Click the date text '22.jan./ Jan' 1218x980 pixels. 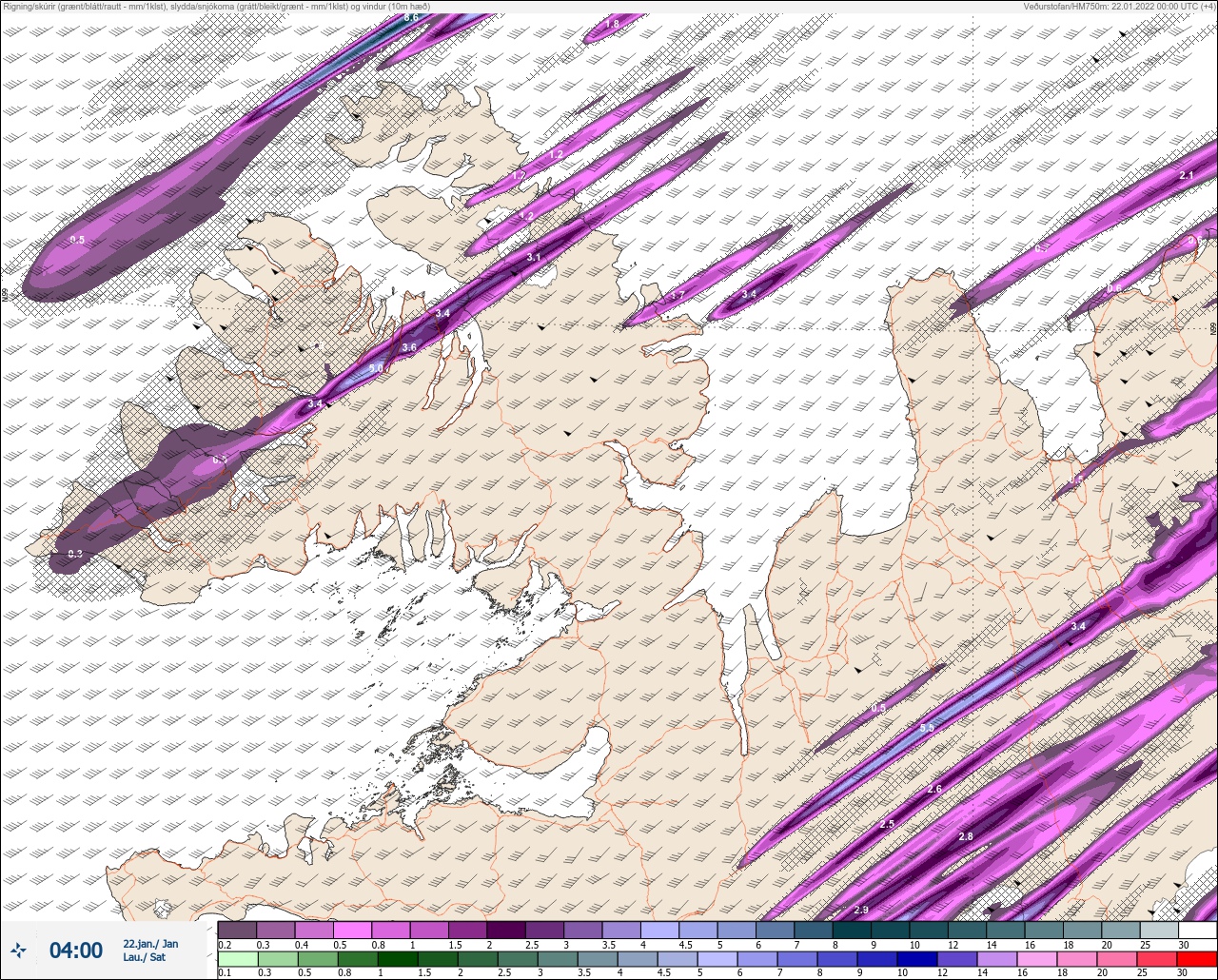point(150,944)
